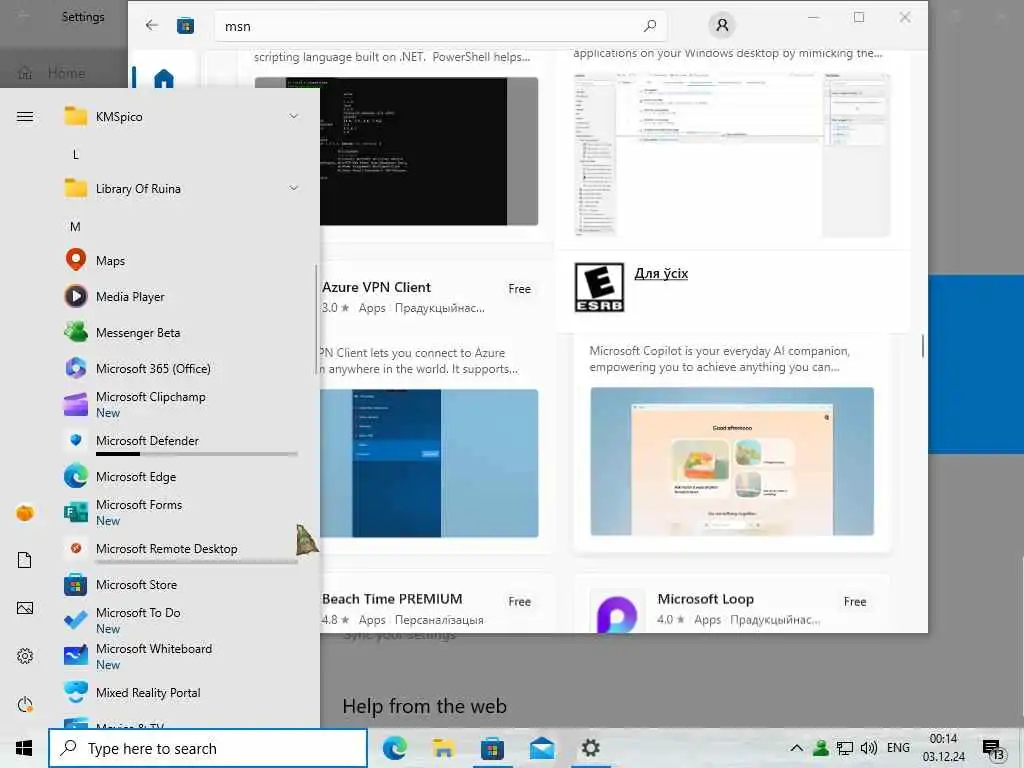Image resolution: width=1024 pixels, height=768 pixels.
Task: Click Home in the Settings window
Action: (x=65, y=72)
